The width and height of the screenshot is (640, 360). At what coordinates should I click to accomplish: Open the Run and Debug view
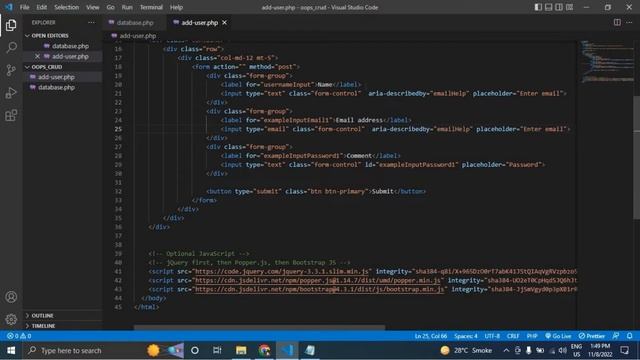11,93
